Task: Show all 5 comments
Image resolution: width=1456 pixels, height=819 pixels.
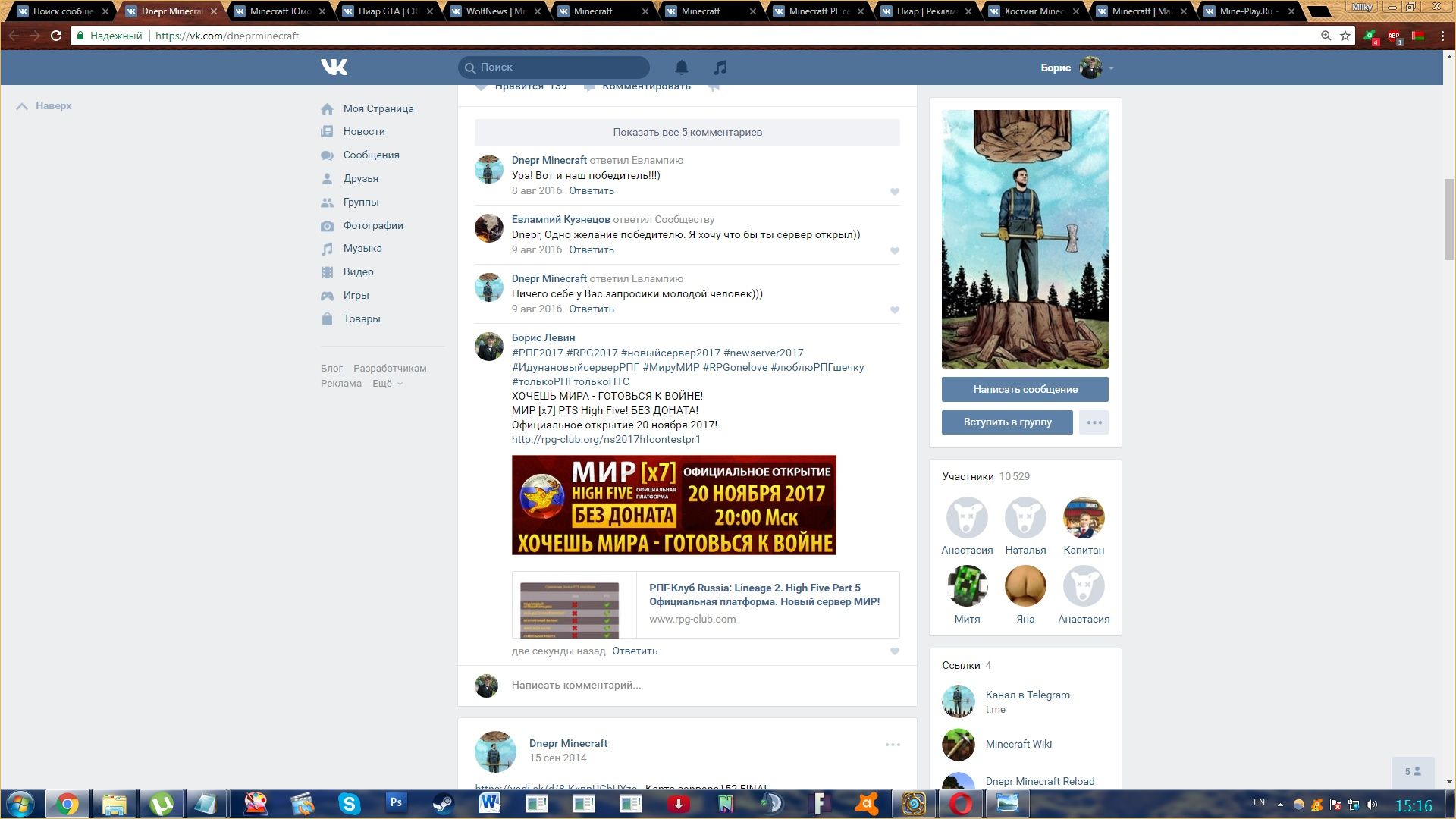Action: click(x=687, y=132)
